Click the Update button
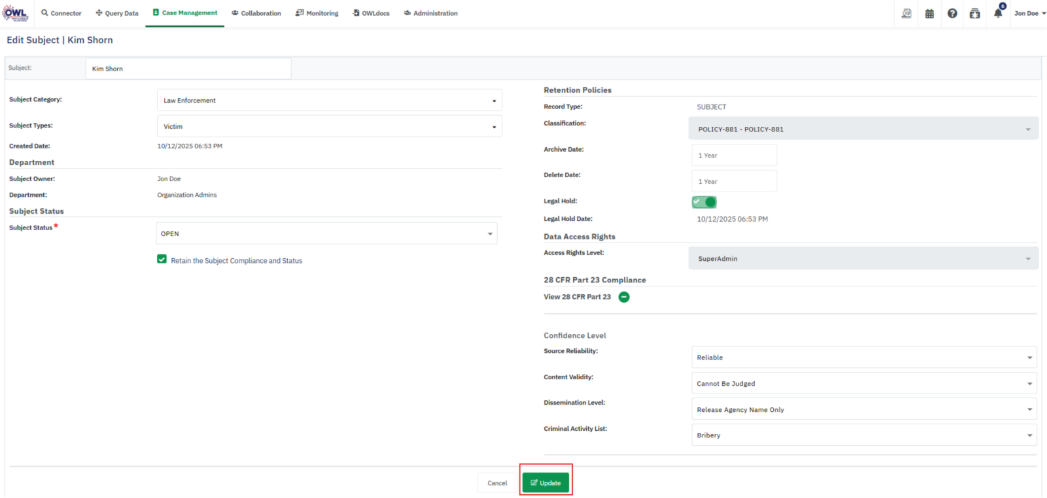The height and width of the screenshot is (498, 1047). (x=545, y=482)
